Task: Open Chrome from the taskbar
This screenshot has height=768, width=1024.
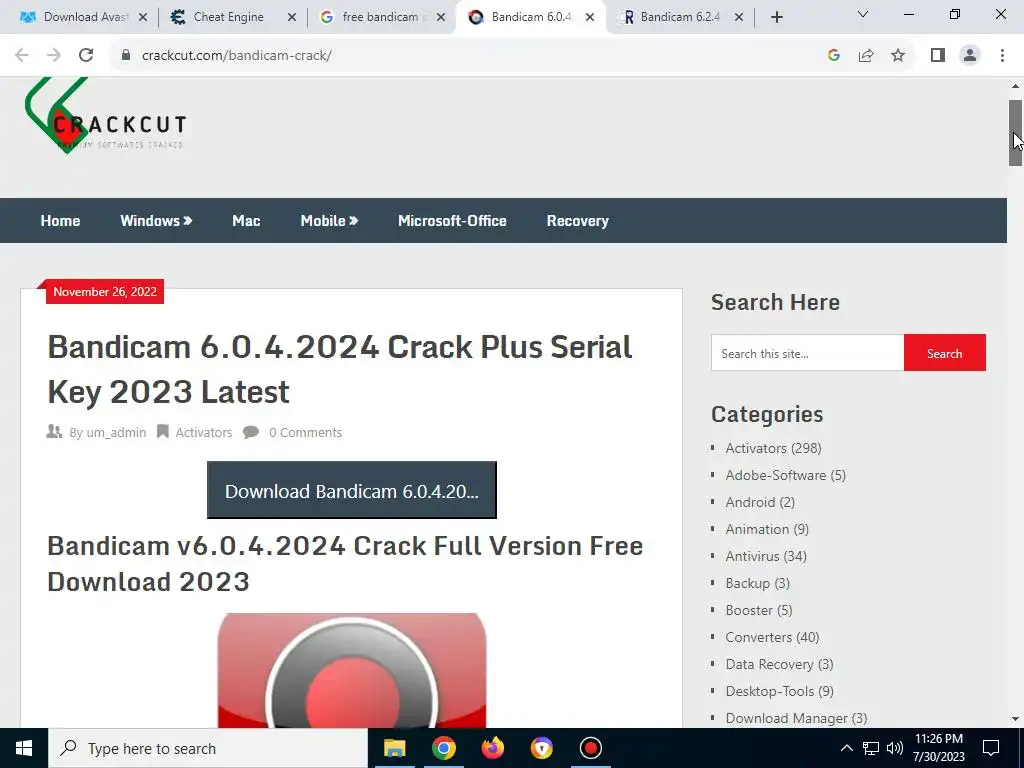Action: coord(443,748)
